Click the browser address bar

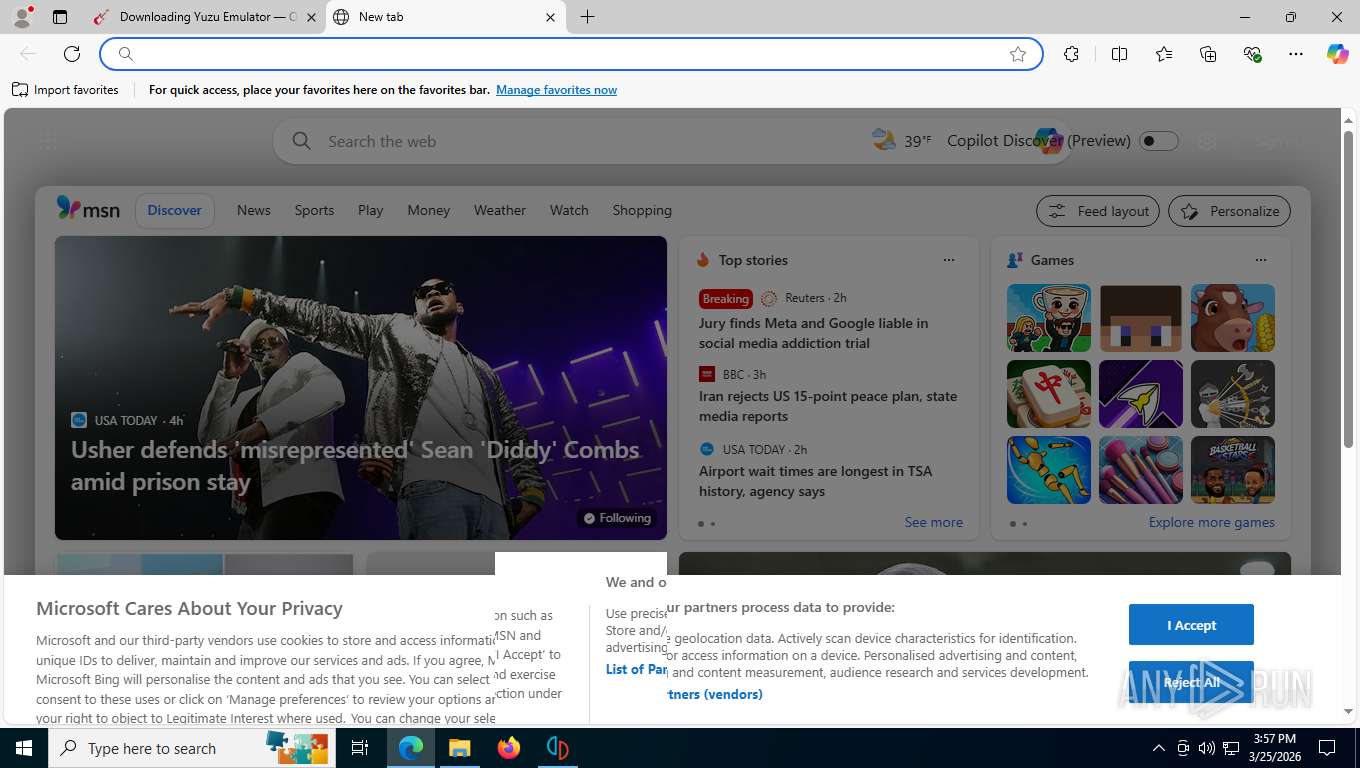tap(571, 54)
